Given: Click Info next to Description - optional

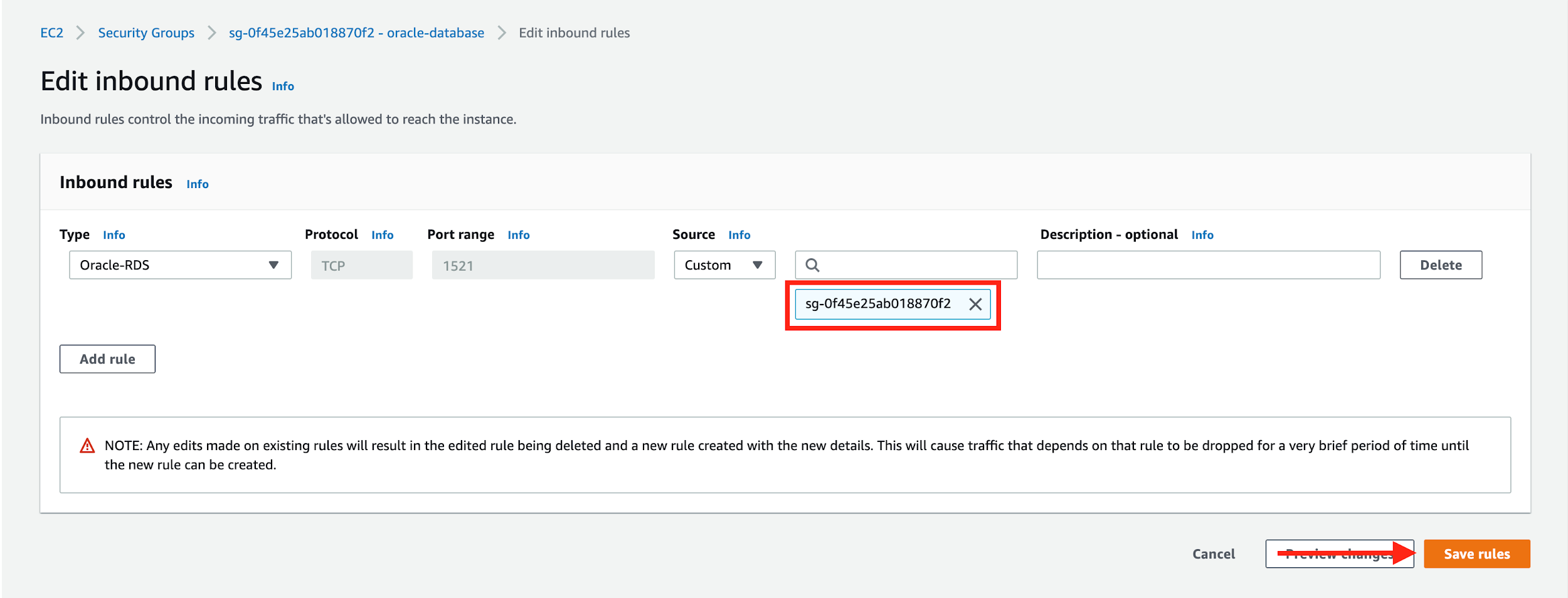Looking at the screenshot, I should (1202, 234).
